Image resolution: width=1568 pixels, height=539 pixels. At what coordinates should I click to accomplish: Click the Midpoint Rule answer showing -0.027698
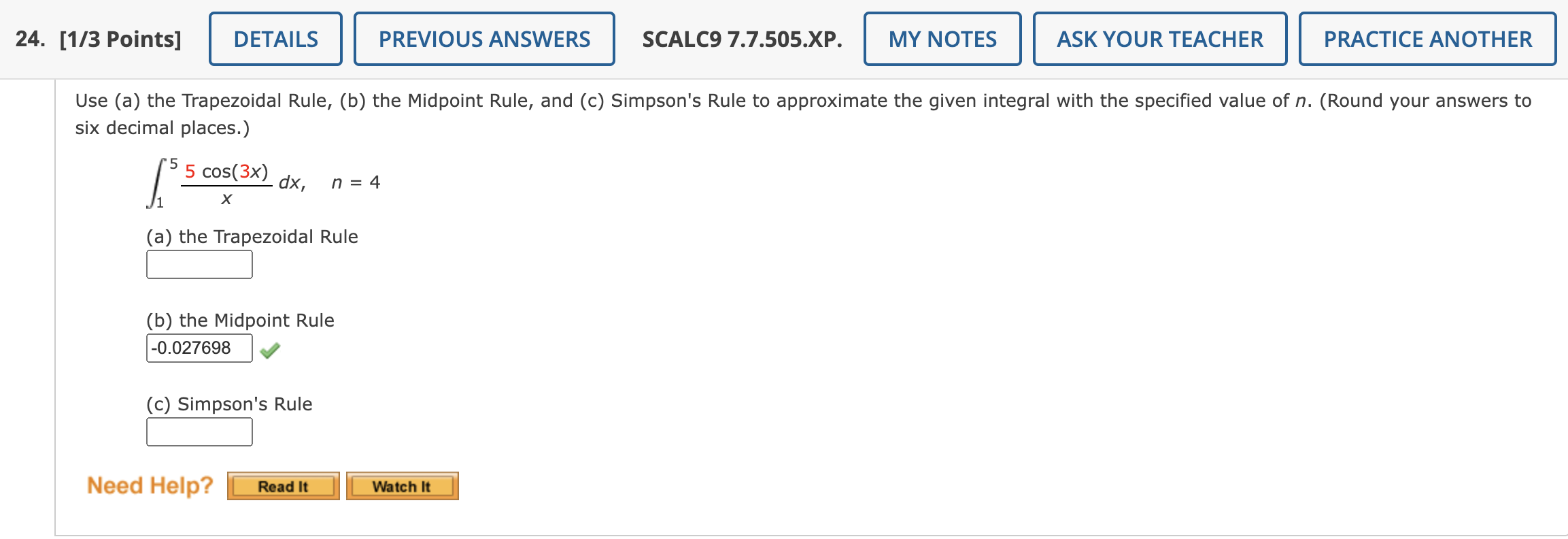pos(199,347)
